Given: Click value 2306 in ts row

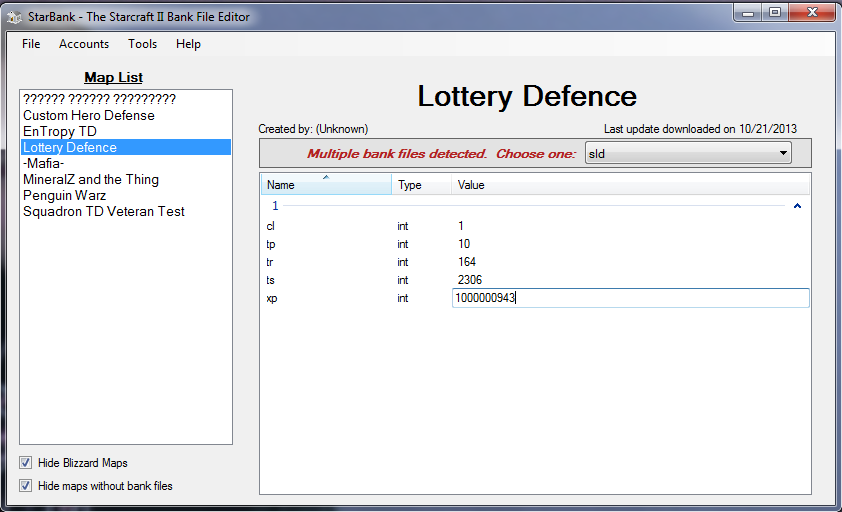Looking at the screenshot, I should pos(470,280).
